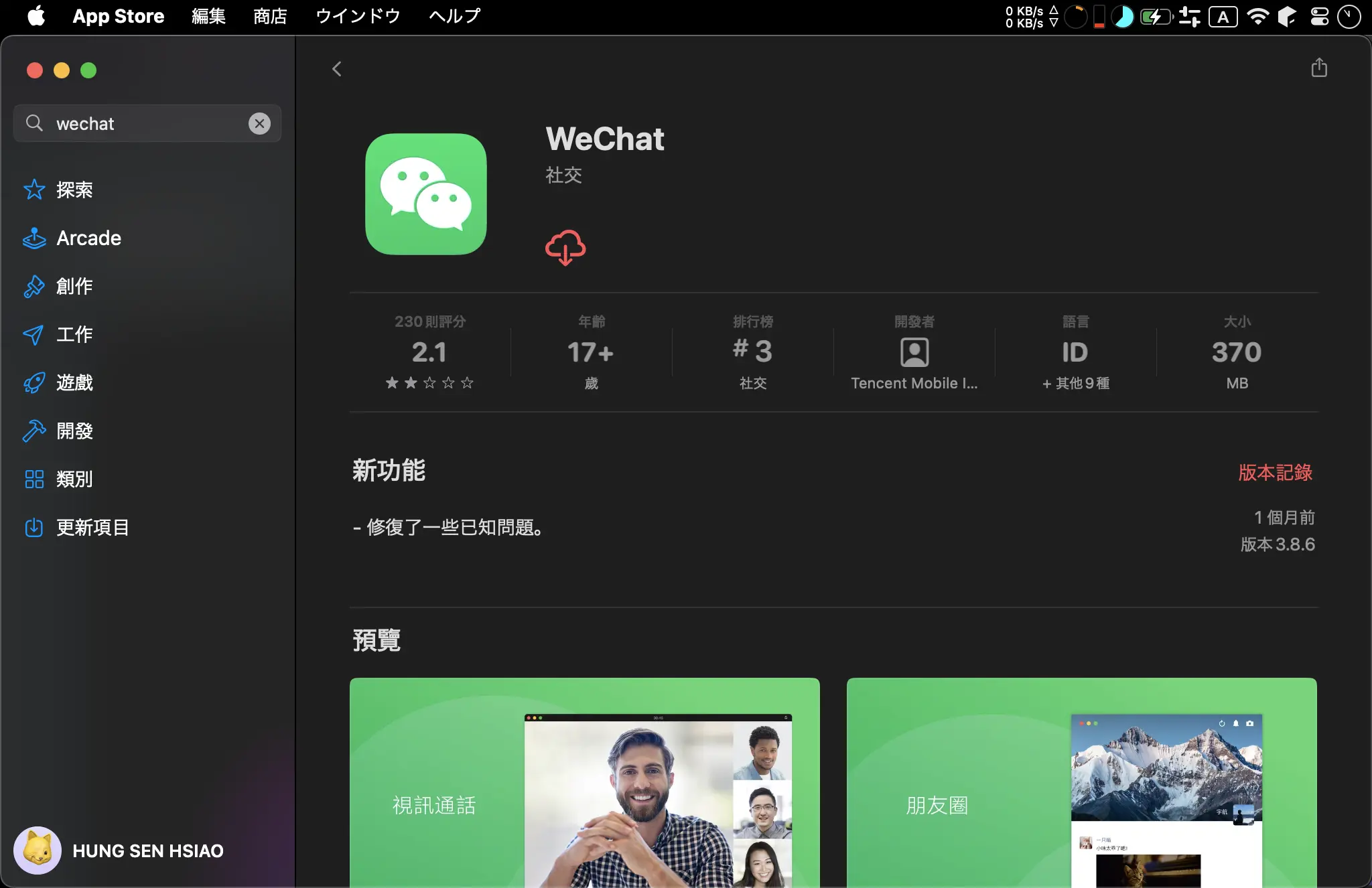Open the ウインドウ menu
The image size is (1372, 888).
tap(358, 16)
